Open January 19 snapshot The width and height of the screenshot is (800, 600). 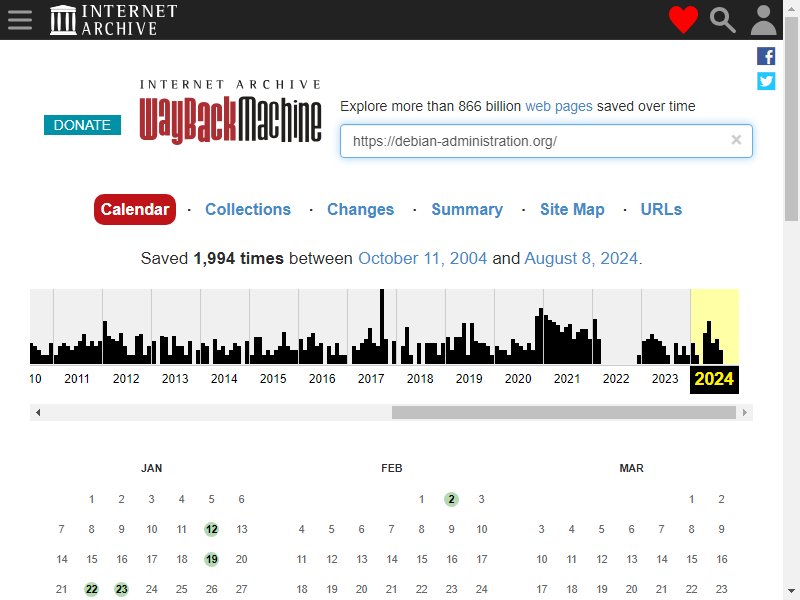tap(211, 559)
